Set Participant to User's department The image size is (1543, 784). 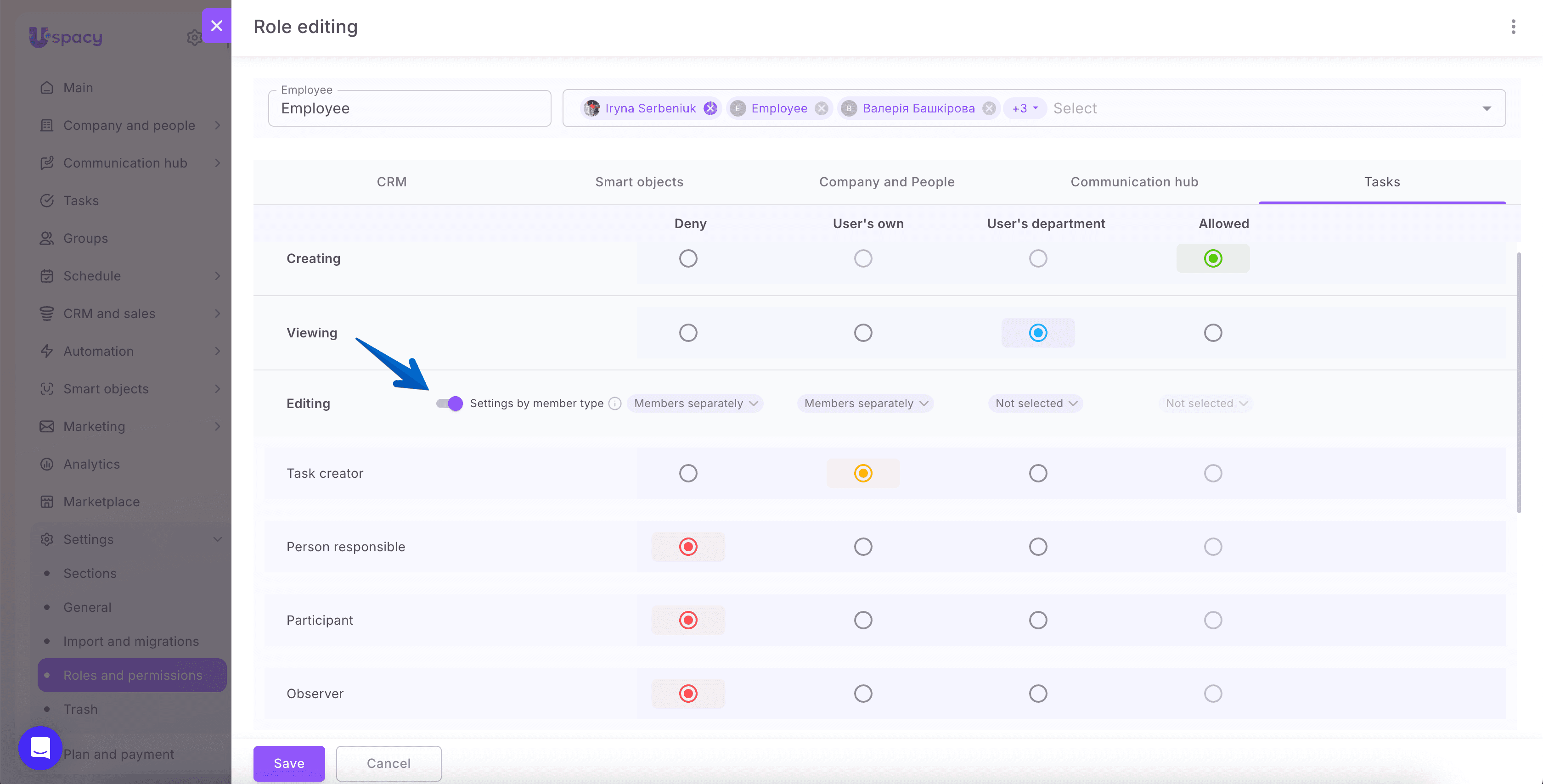tap(1038, 621)
